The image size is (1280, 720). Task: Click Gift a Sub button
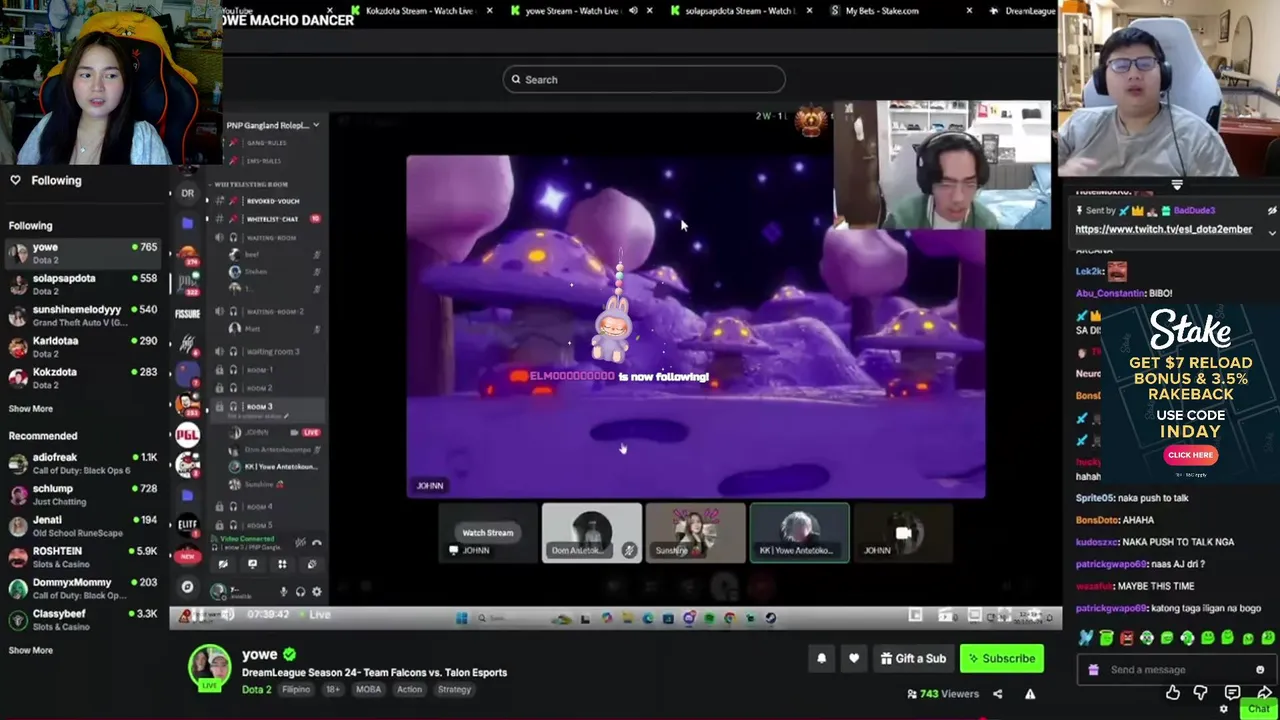tap(913, 658)
